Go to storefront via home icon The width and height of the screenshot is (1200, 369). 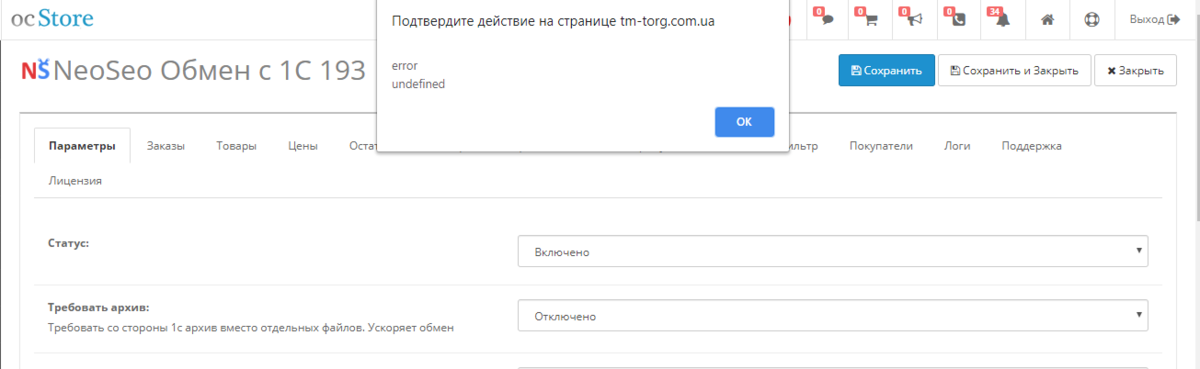tap(1047, 19)
